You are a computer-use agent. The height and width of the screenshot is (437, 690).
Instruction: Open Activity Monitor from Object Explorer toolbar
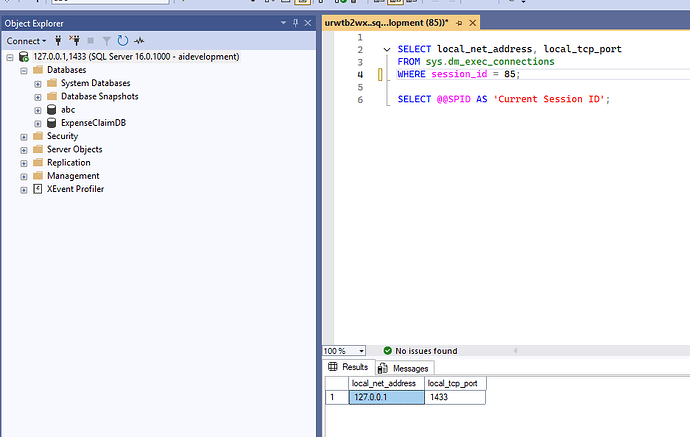(x=140, y=41)
